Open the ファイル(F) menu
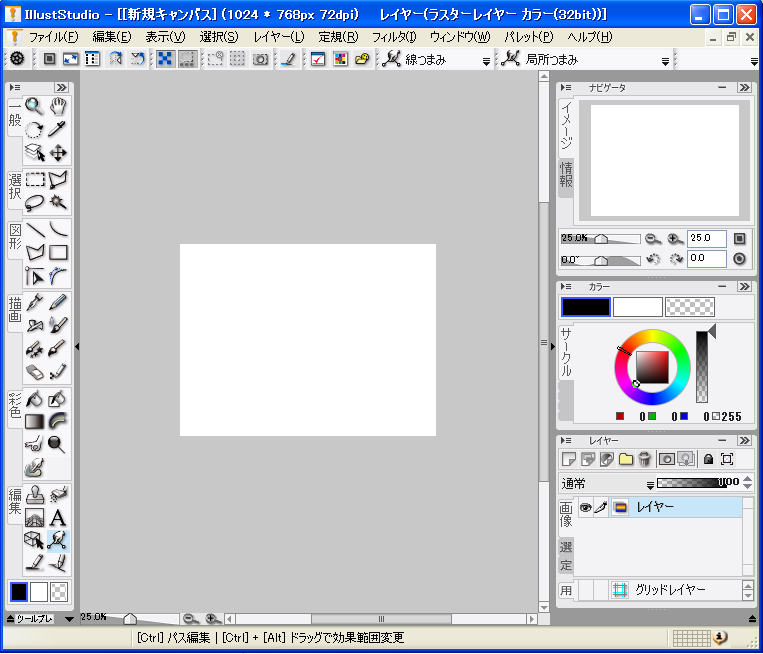Screen dimensions: 763x654 tap(54, 37)
